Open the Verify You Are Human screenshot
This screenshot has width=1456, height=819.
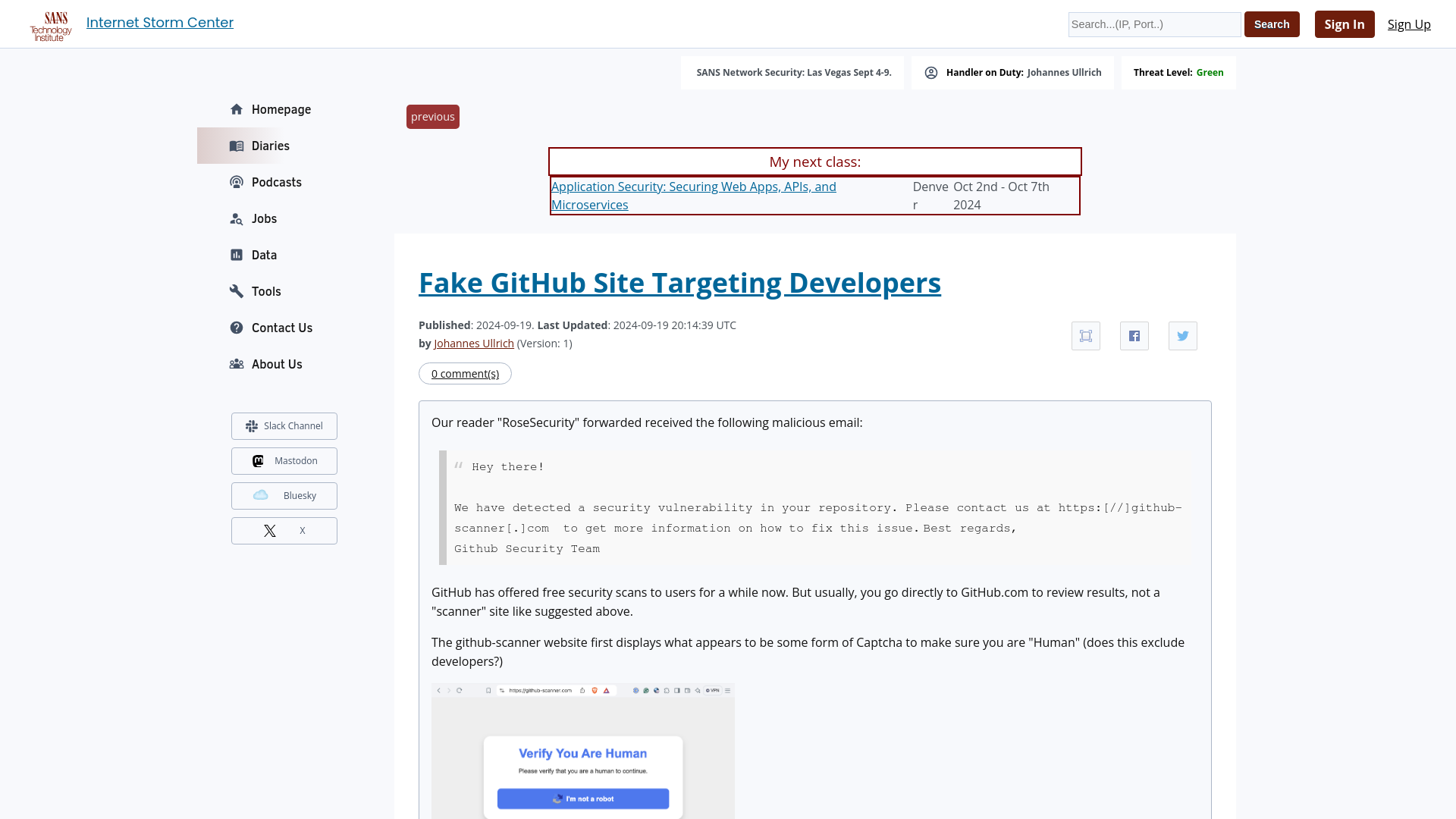coord(583,752)
